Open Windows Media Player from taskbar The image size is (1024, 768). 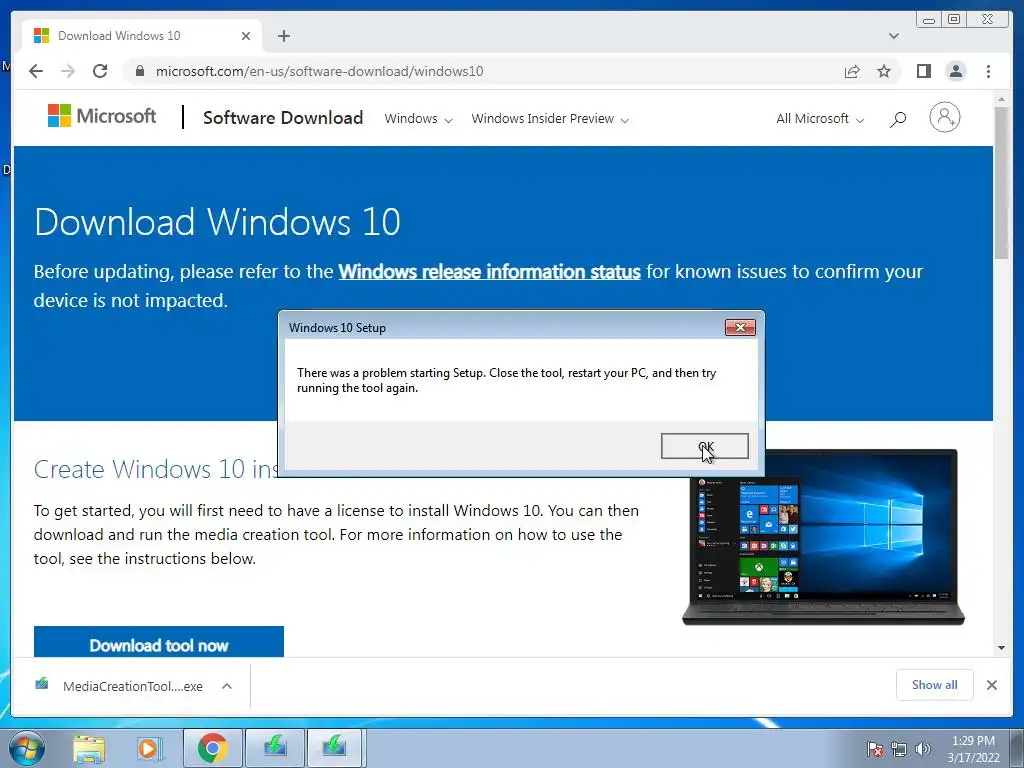click(149, 748)
